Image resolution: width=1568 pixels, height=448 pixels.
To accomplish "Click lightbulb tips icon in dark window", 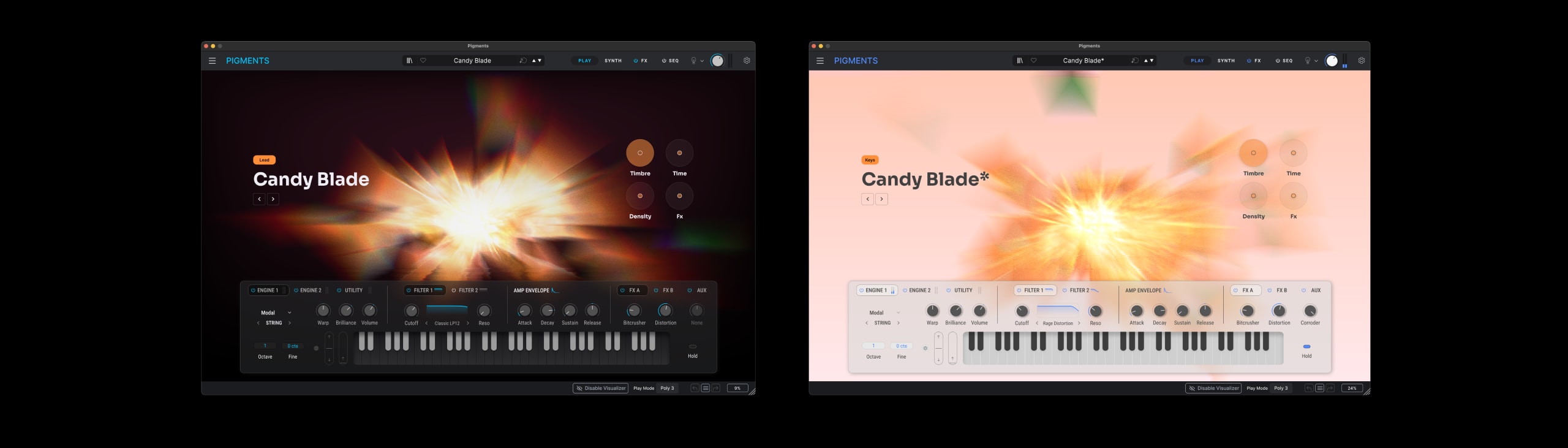I will click(693, 61).
